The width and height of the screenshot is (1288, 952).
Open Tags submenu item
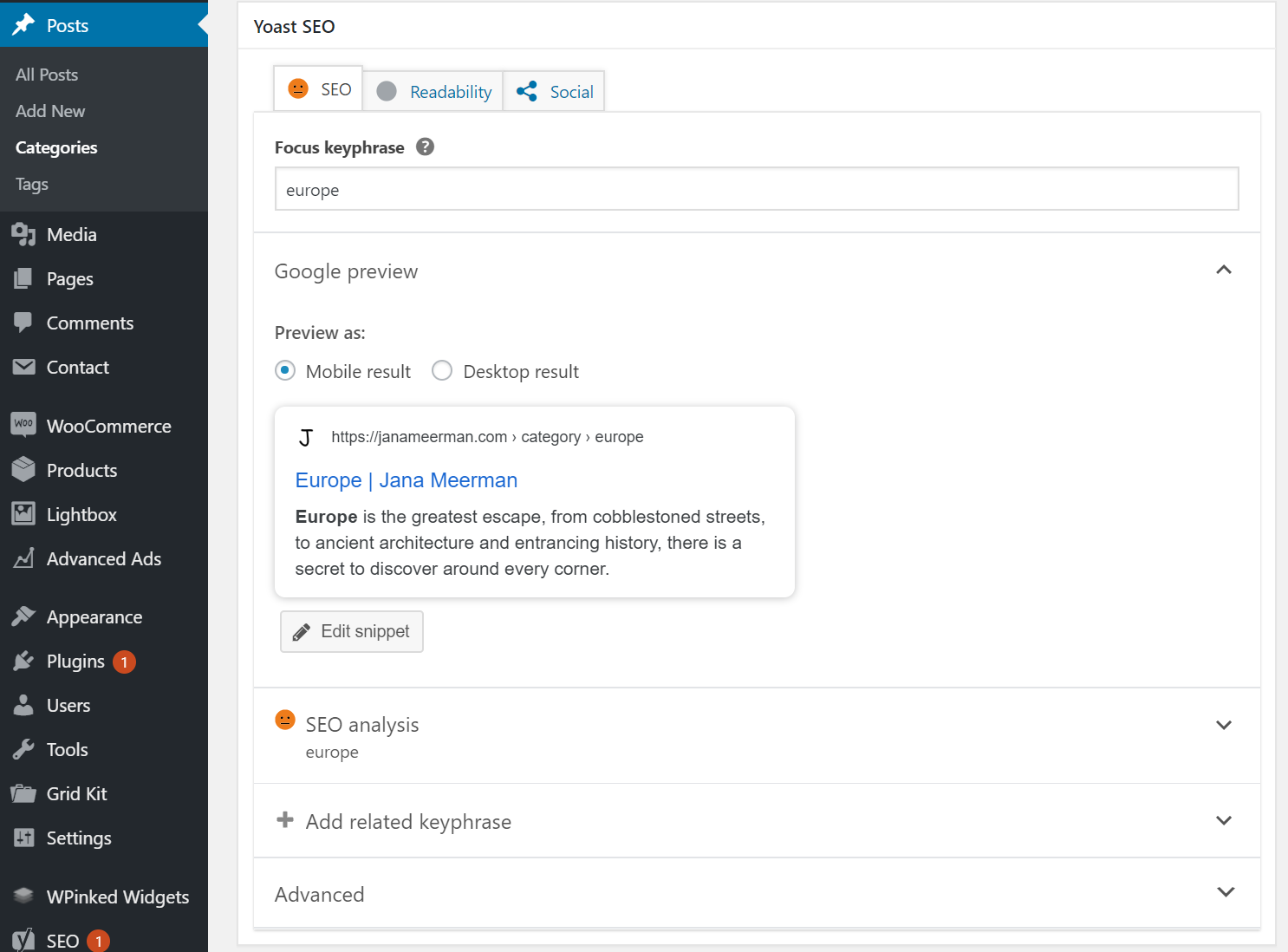[32, 184]
